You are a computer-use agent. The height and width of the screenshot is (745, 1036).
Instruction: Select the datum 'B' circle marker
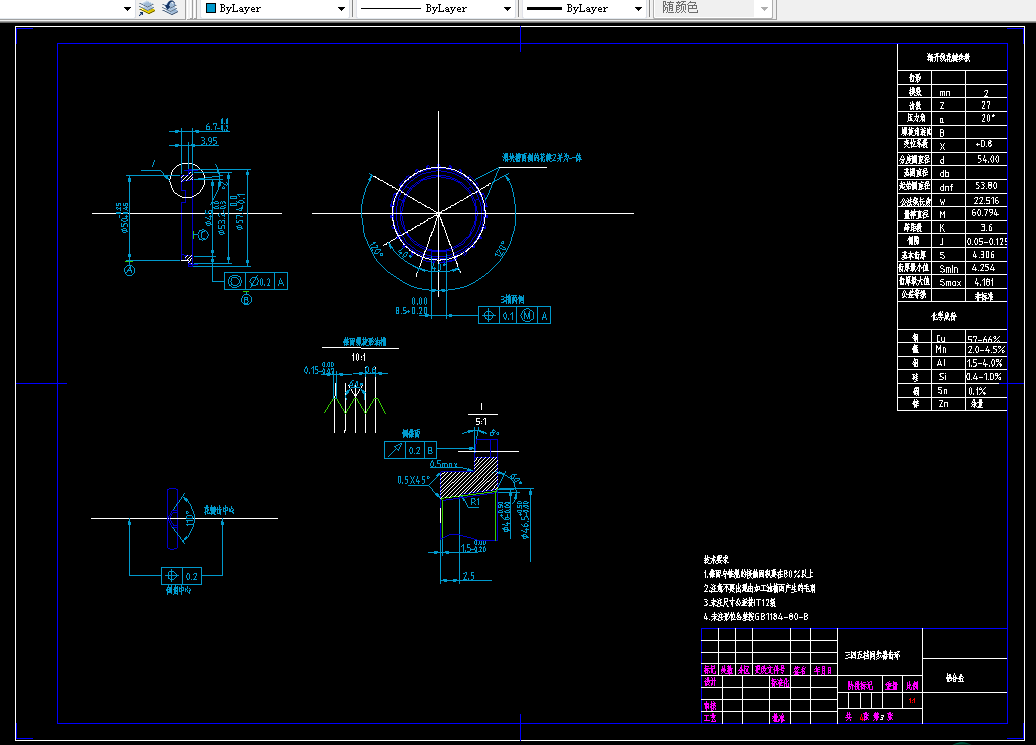(x=246, y=300)
